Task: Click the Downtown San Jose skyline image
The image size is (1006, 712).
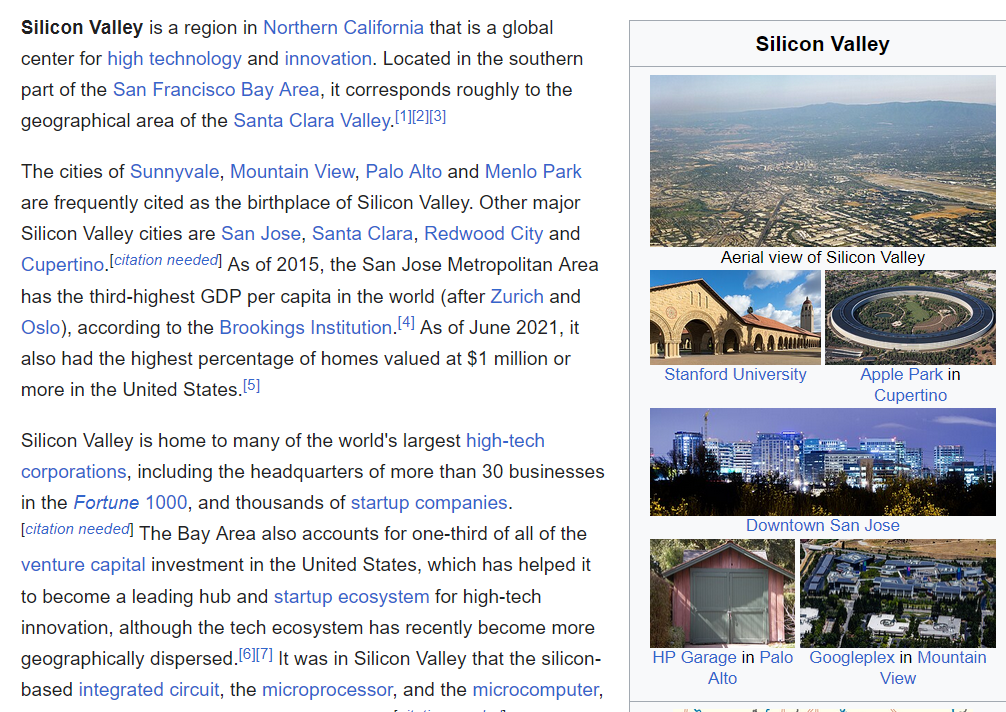Action: coord(822,461)
